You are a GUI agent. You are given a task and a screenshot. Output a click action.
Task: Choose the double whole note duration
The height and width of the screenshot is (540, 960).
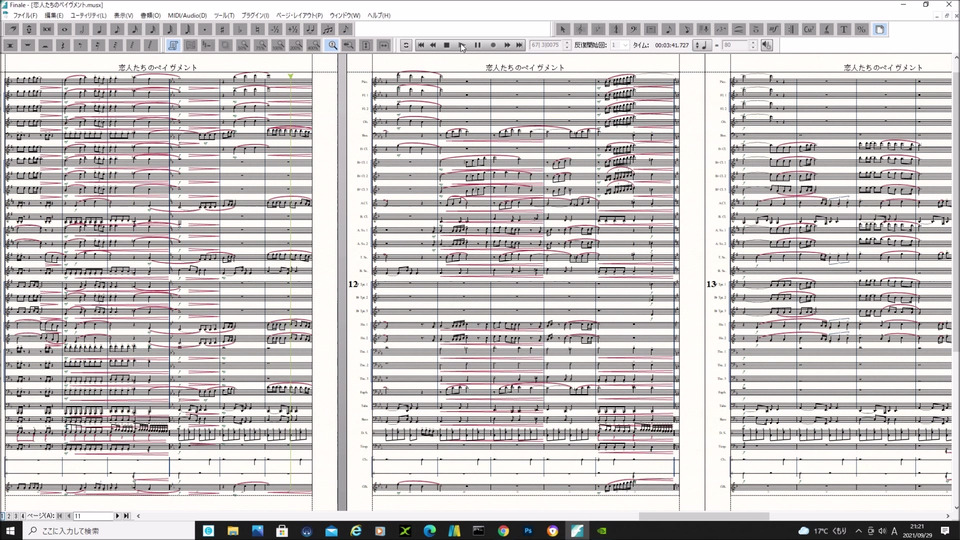point(47,29)
